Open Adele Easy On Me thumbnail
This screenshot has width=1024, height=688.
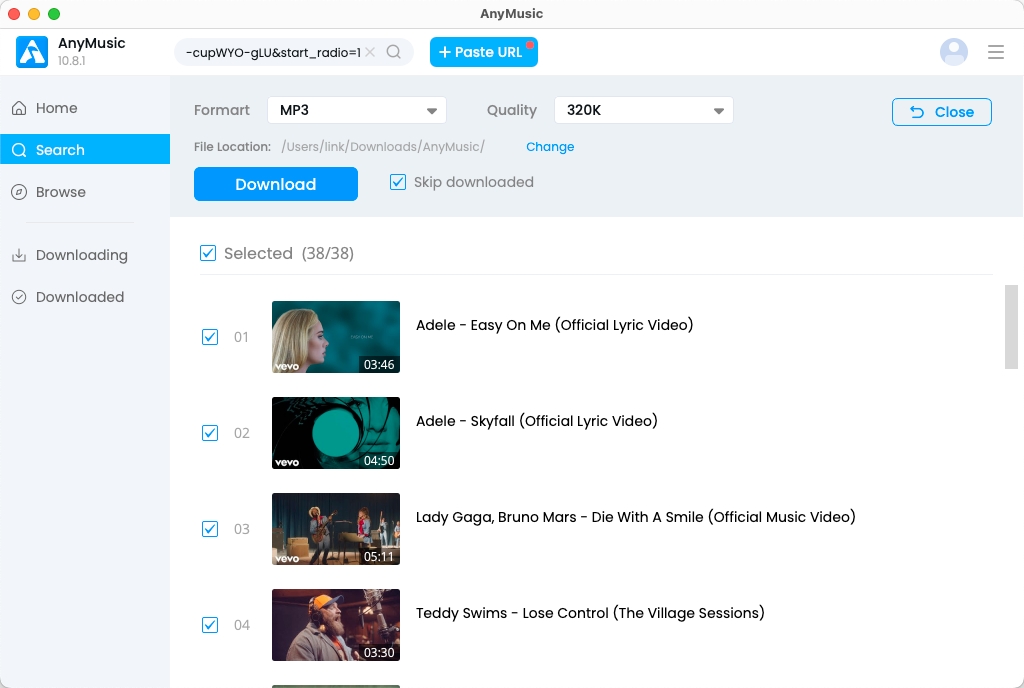tap(336, 337)
